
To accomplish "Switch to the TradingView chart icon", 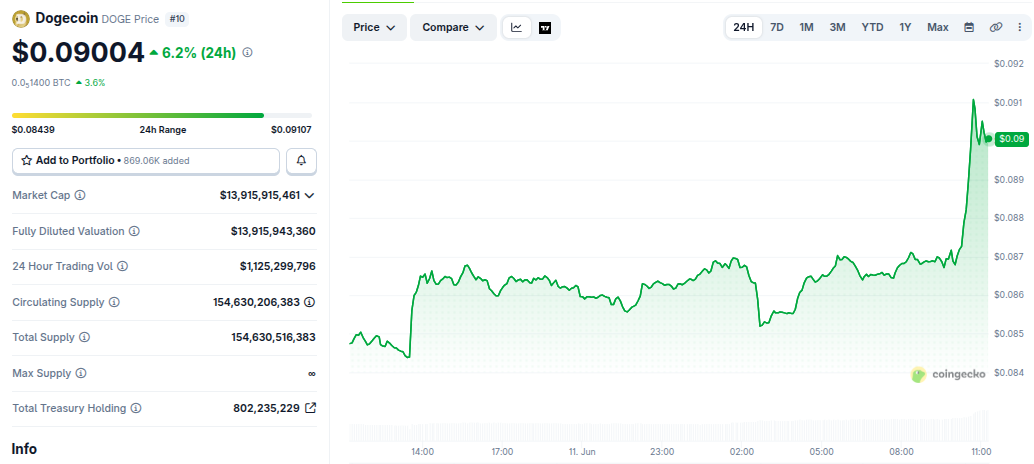I will tap(545, 28).
